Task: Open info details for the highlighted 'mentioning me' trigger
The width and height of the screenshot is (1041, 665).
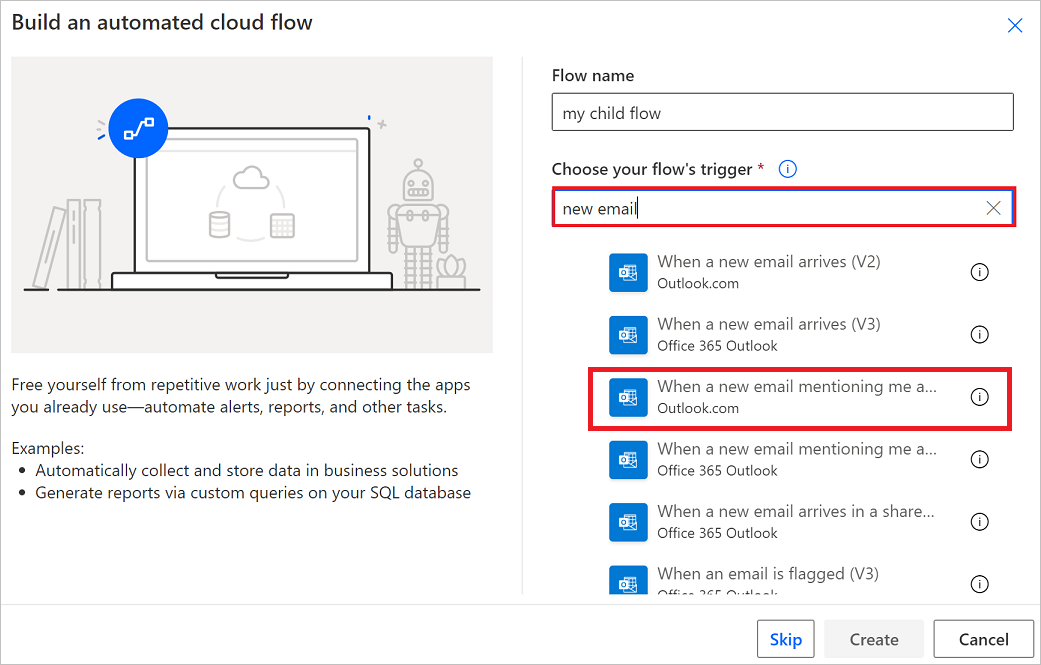Action: pyautogui.click(x=979, y=397)
